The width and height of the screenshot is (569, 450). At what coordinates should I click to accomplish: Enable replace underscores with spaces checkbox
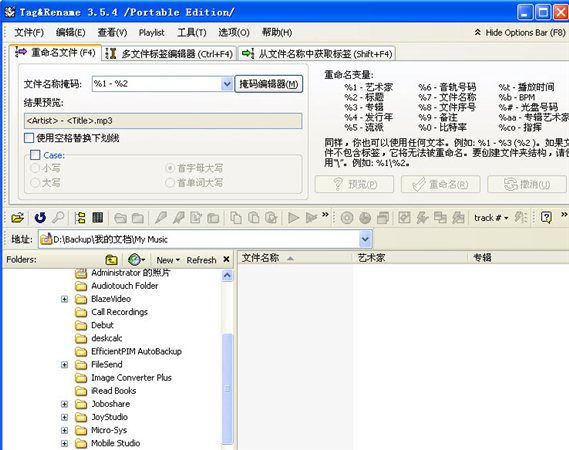[x=29, y=138]
